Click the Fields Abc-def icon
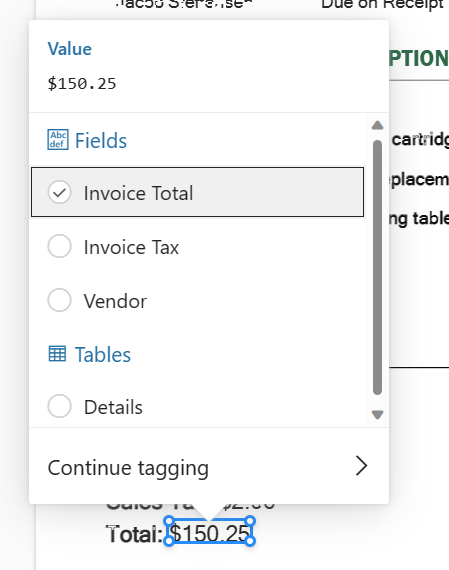Screen dimensions: 449x570 (58, 140)
